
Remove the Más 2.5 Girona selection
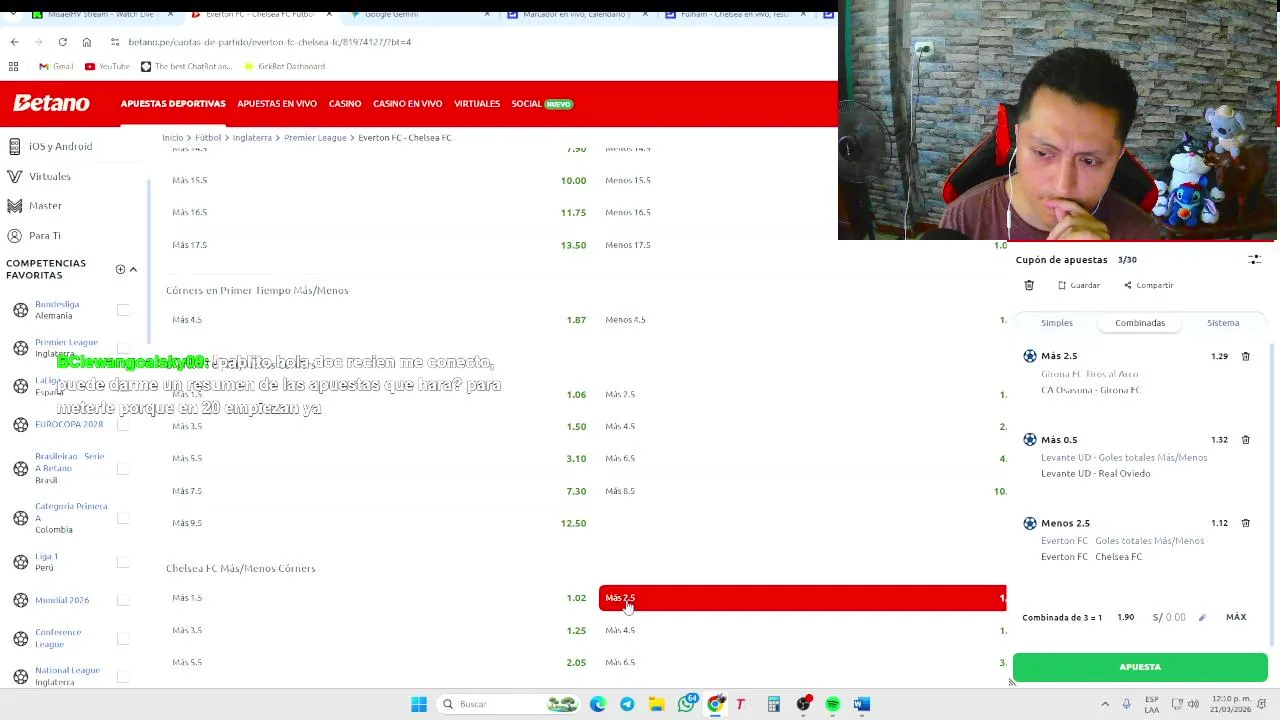tap(1245, 356)
